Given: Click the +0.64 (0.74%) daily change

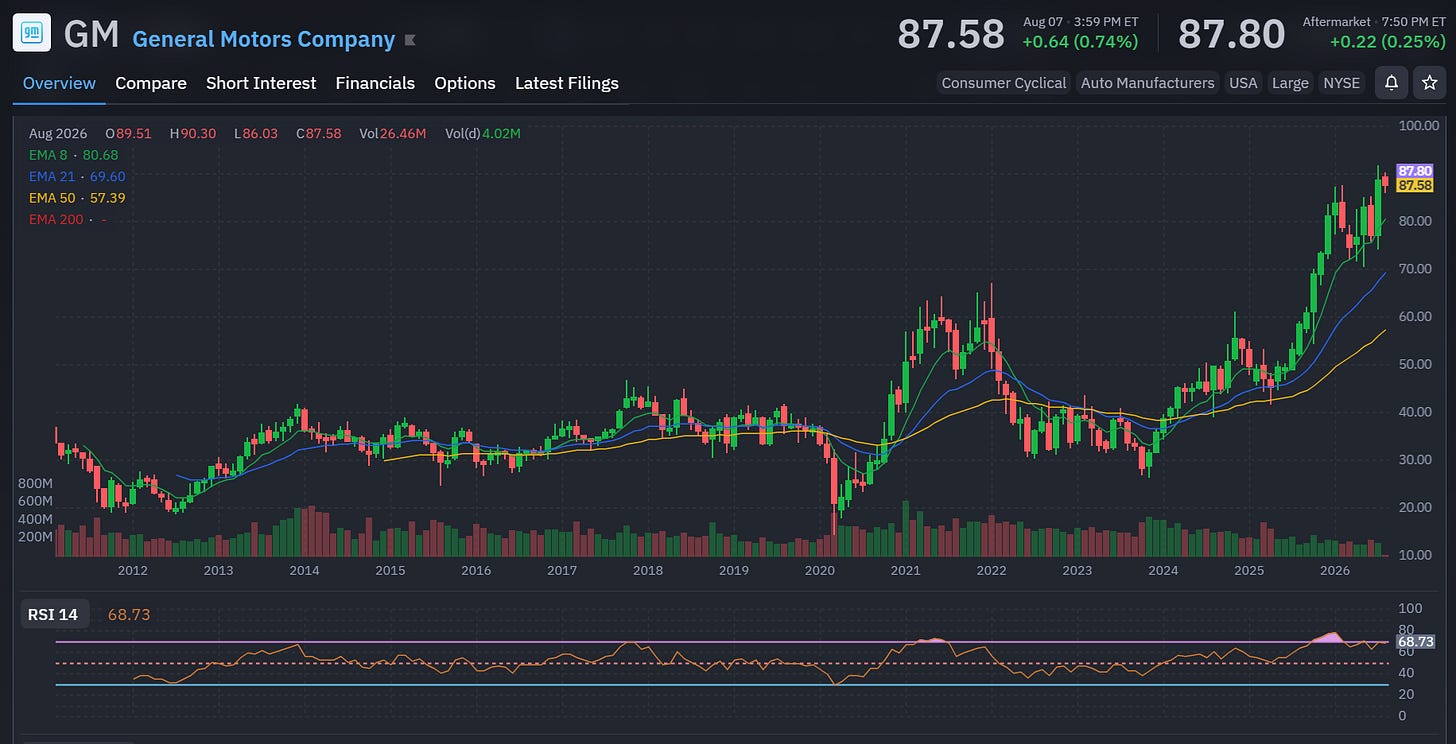Looking at the screenshot, I should tap(1080, 42).
